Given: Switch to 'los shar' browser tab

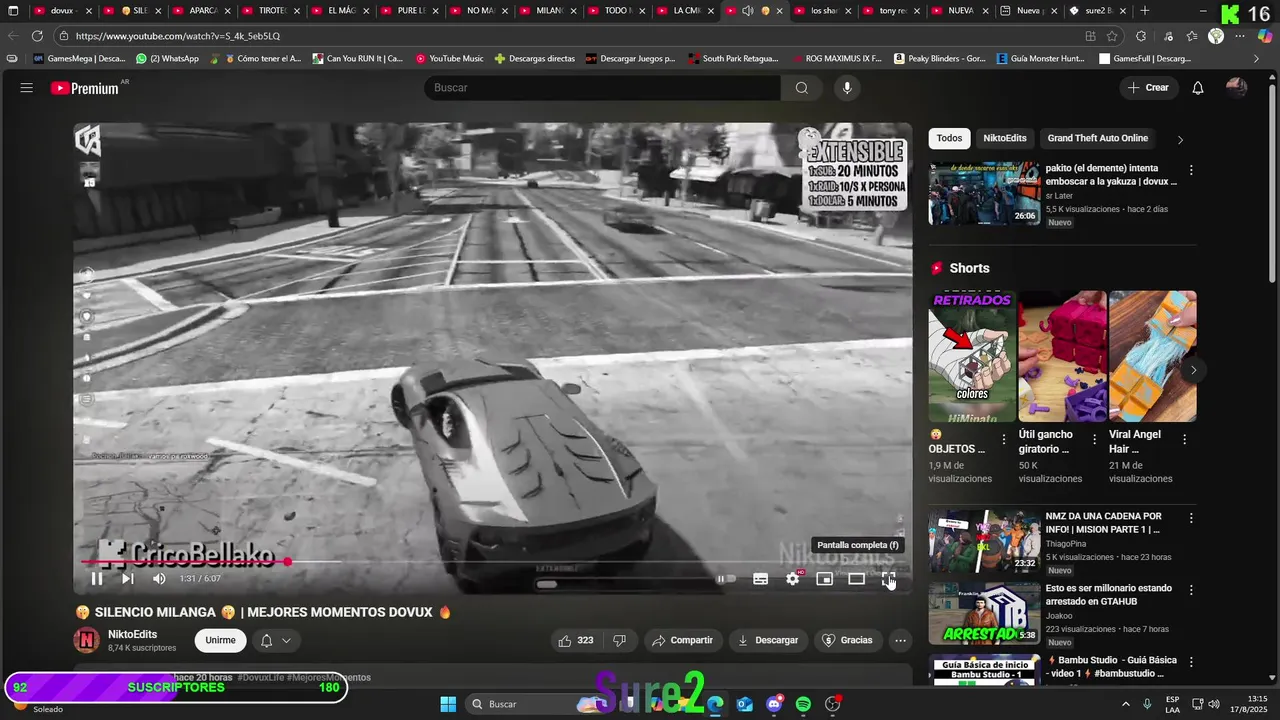Looking at the screenshot, I should coord(824,11).
